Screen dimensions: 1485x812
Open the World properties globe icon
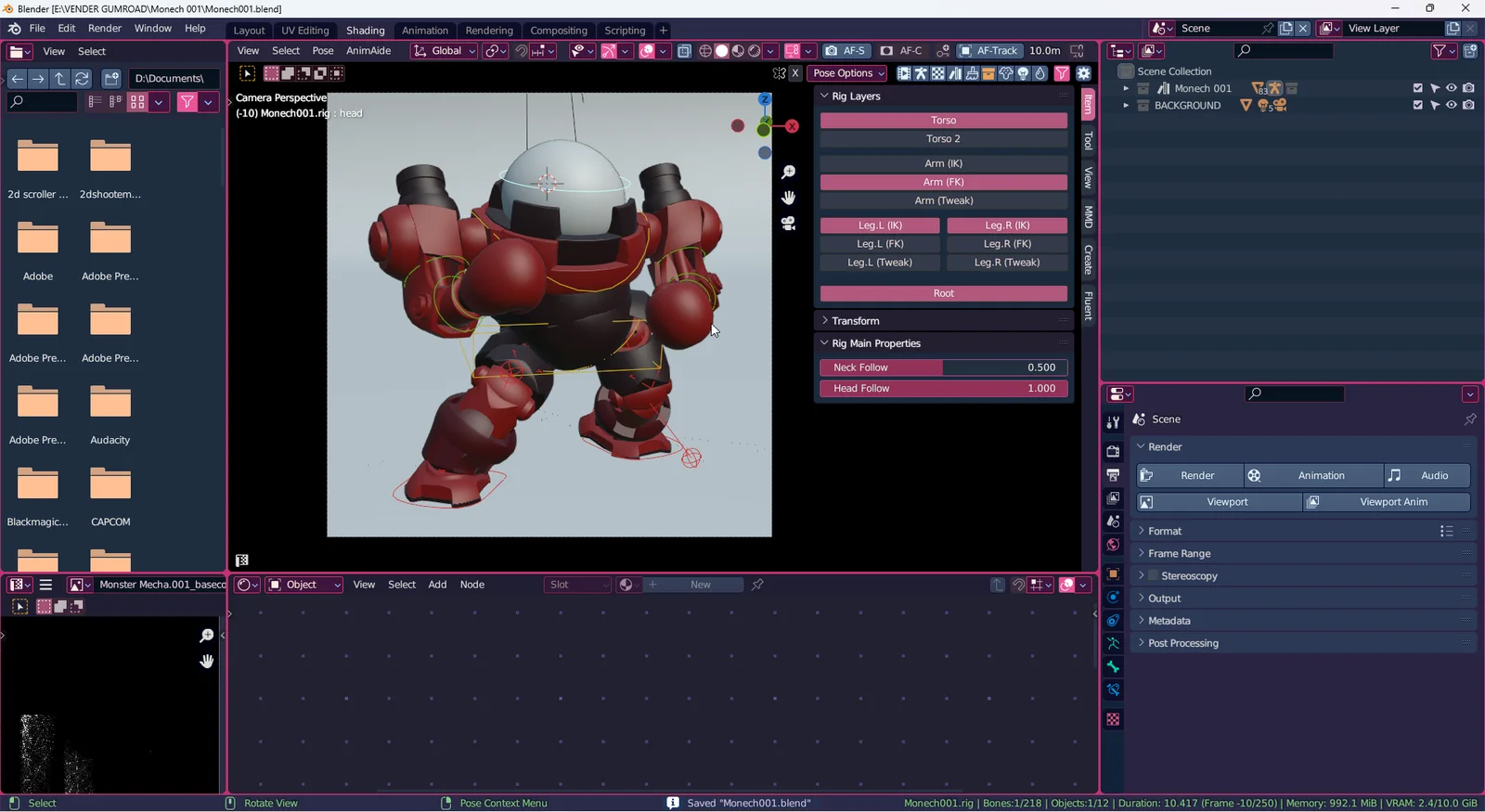[1113, 545]
